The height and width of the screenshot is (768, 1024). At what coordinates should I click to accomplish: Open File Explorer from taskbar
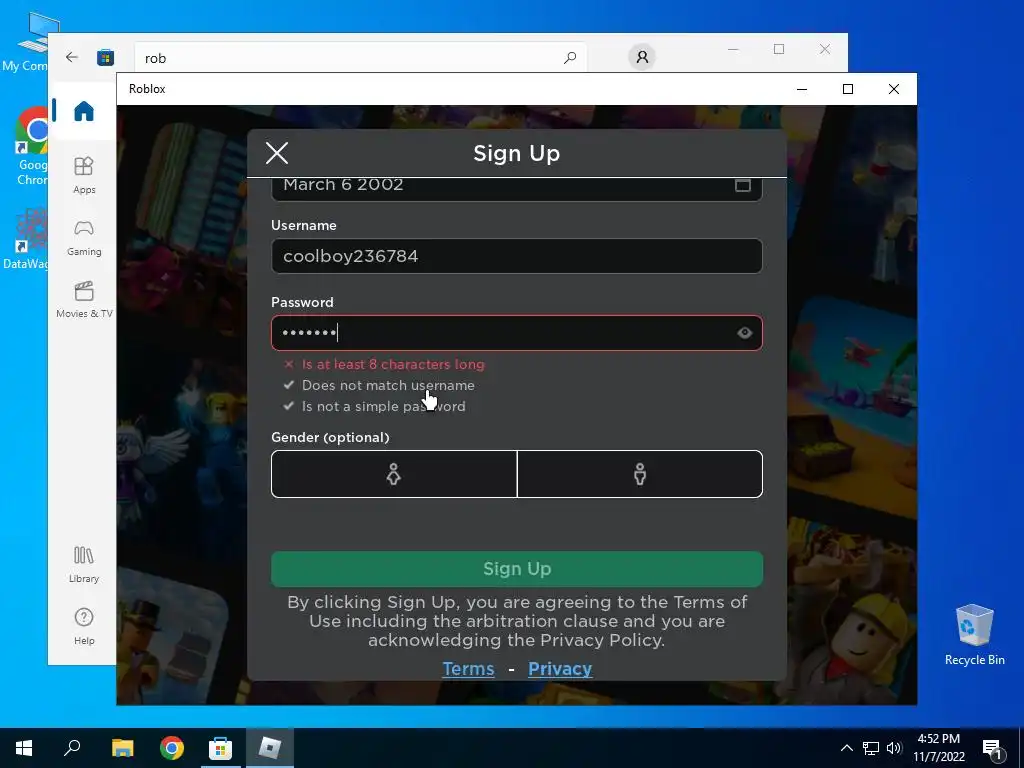[122, 748]
